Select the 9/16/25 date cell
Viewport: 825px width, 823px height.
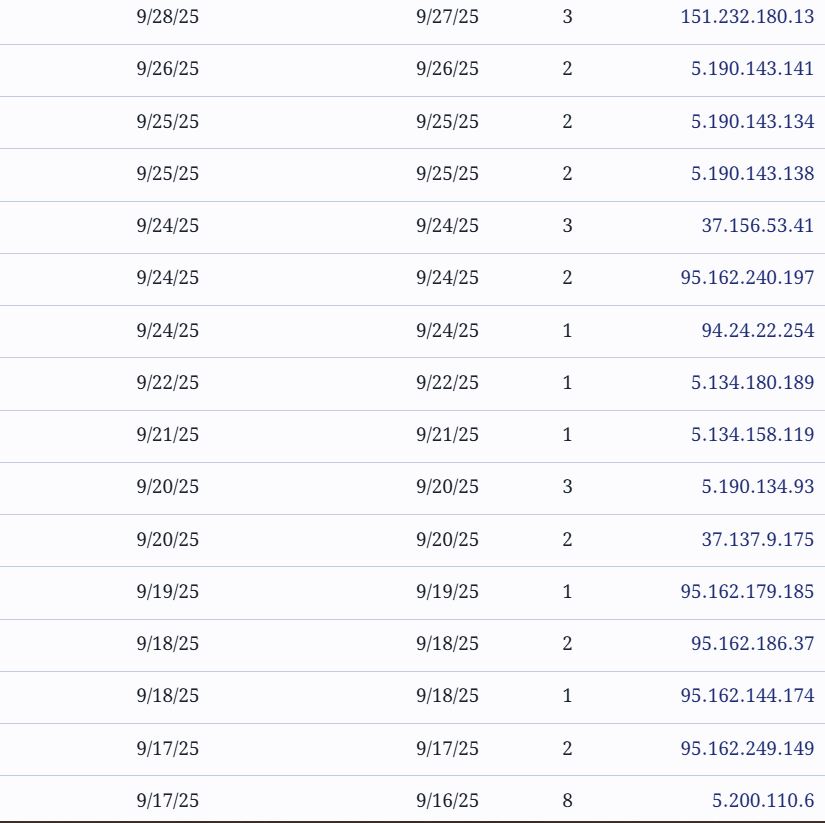coord(447,800)
